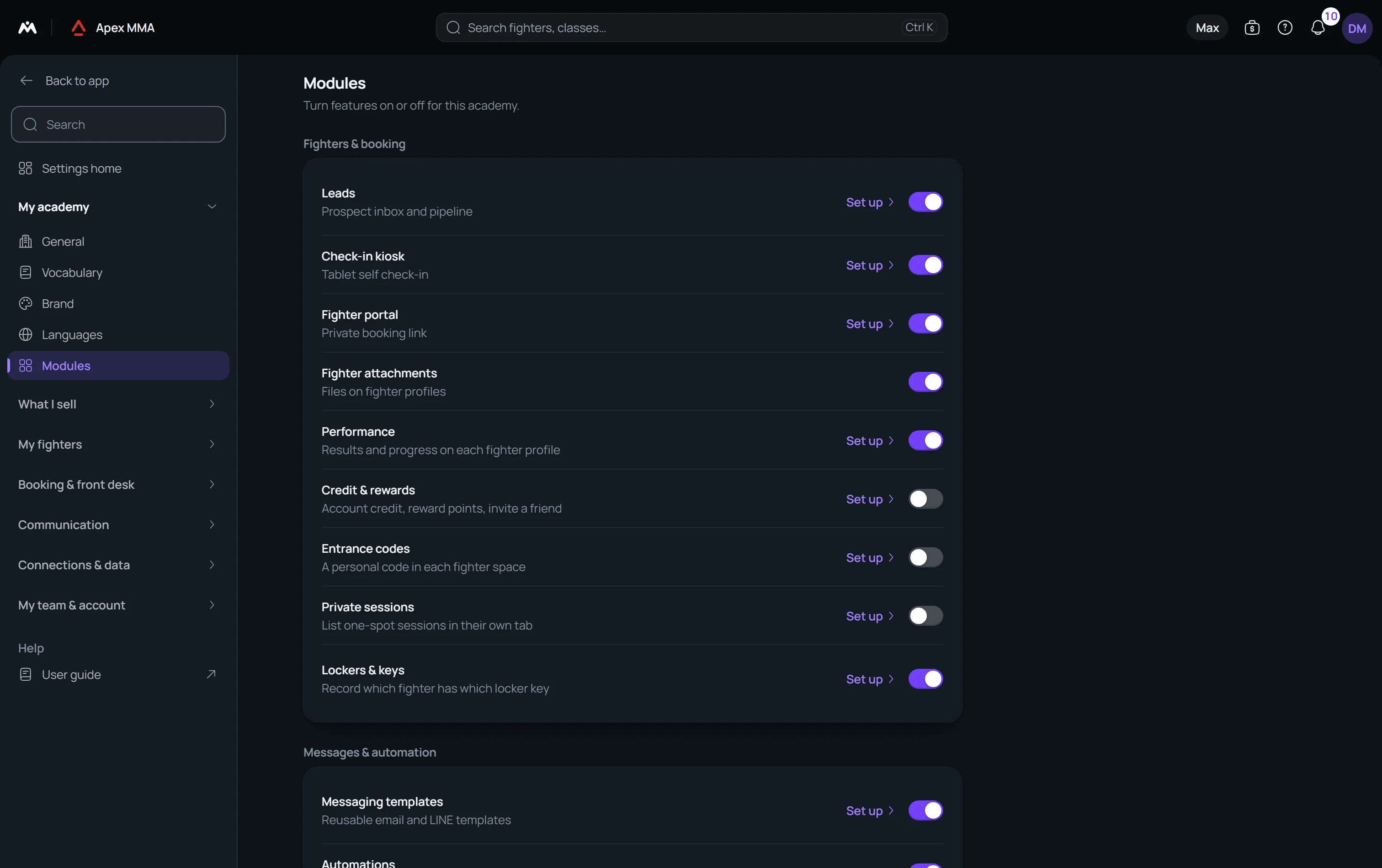Click the app logo at top left
The image size is (1382, 868).
27,27
